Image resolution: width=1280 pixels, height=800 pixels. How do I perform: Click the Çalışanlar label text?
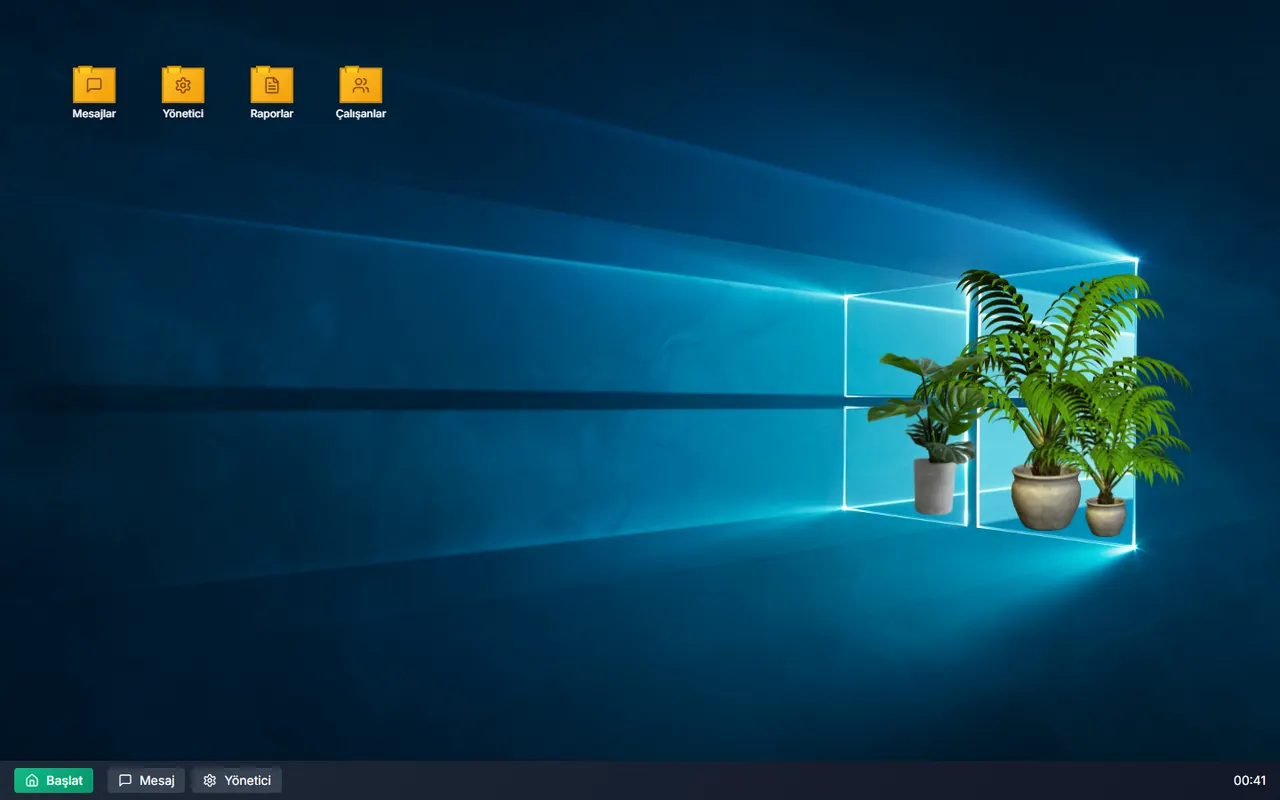coord(361,114)
